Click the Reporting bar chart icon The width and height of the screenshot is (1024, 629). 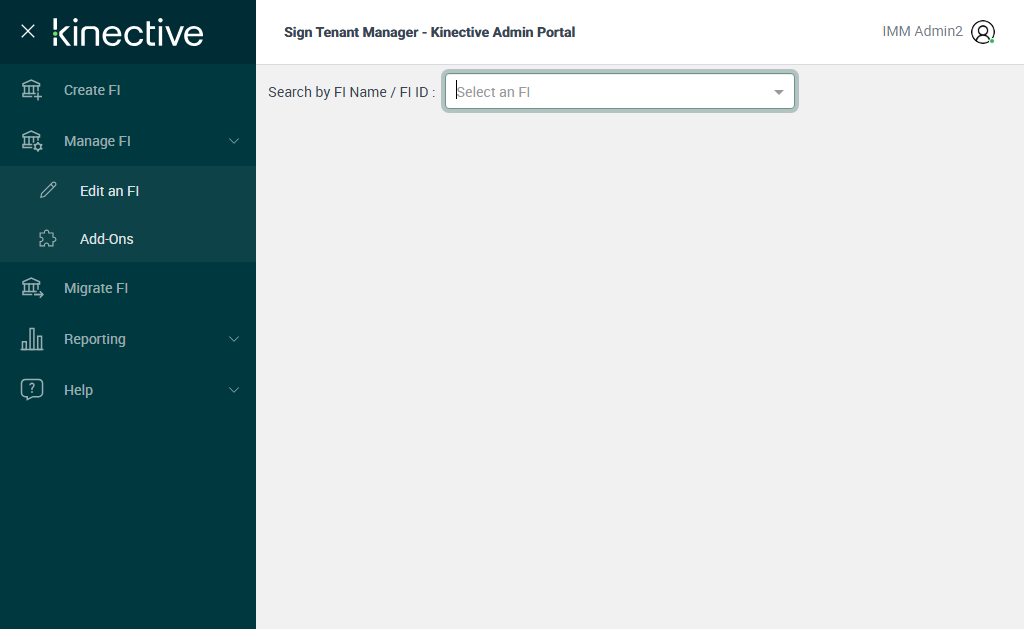tap(32, 339)
